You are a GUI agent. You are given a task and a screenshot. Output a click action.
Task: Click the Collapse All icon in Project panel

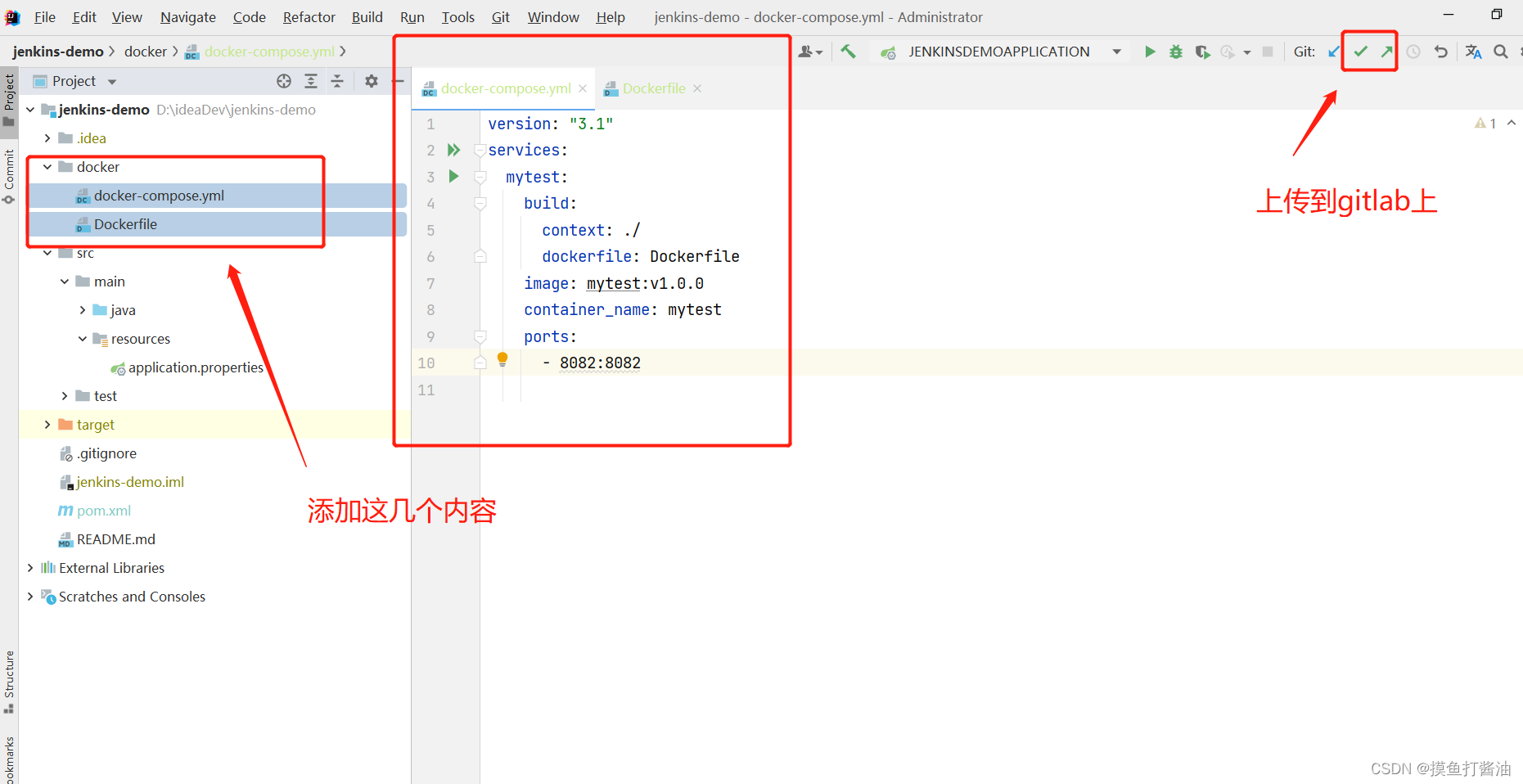tap(337, 81)
